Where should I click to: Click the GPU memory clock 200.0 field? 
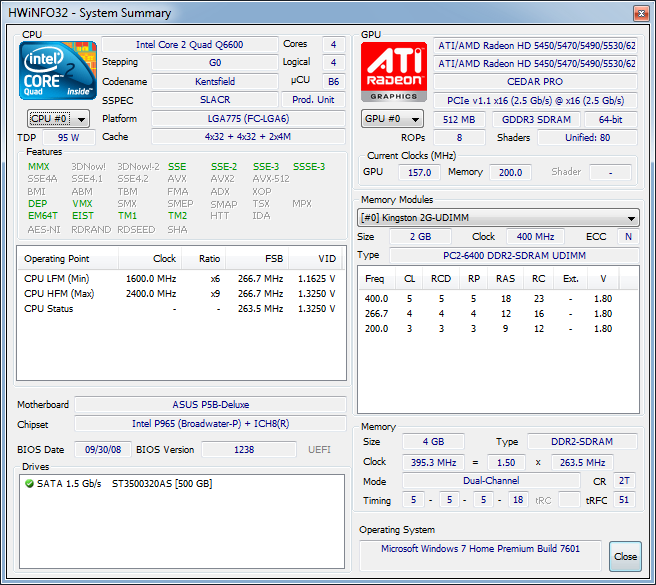pyautogui.click(x=510, y=172)
